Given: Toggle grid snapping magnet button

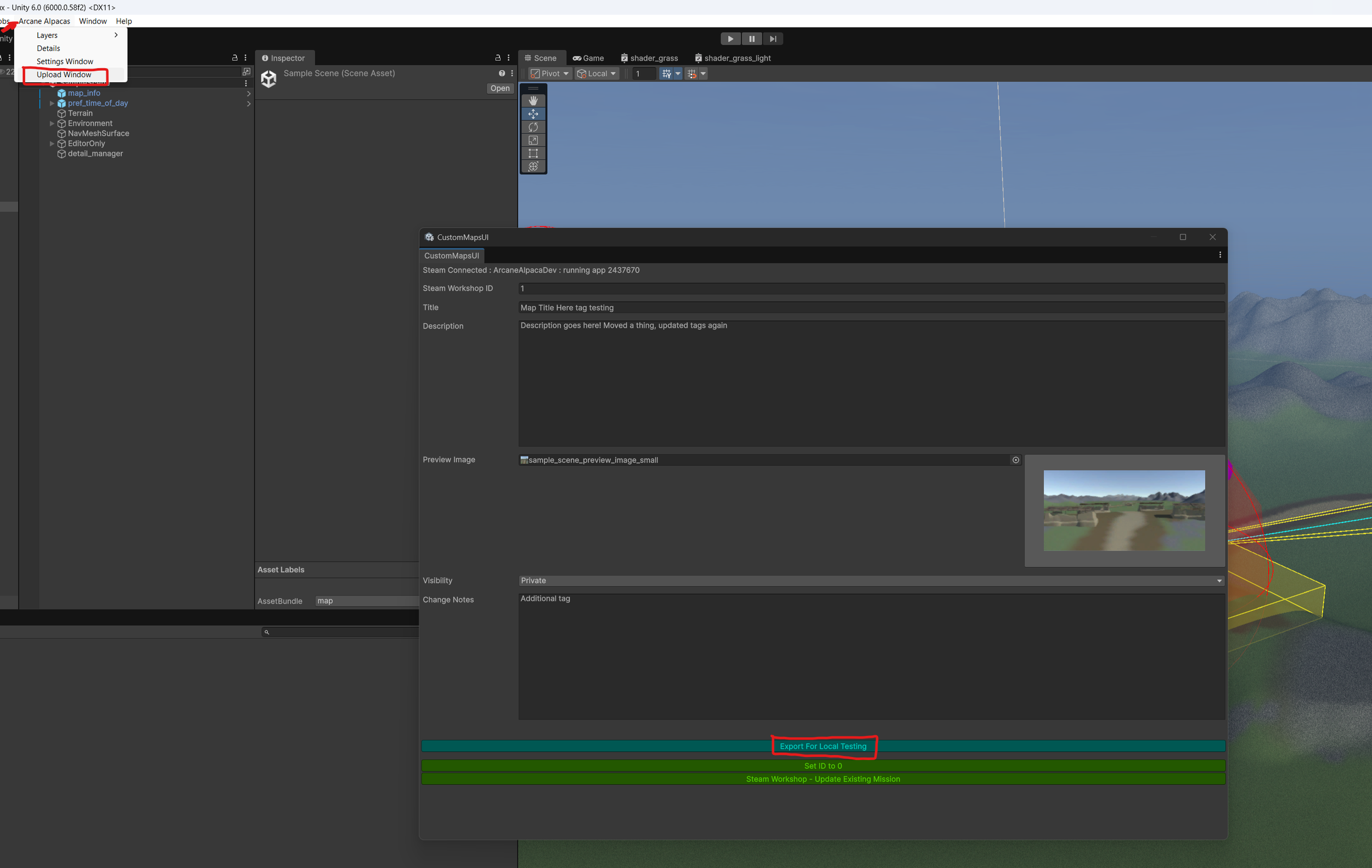Looking at the screenshot, I should click(x=691, y=74).
